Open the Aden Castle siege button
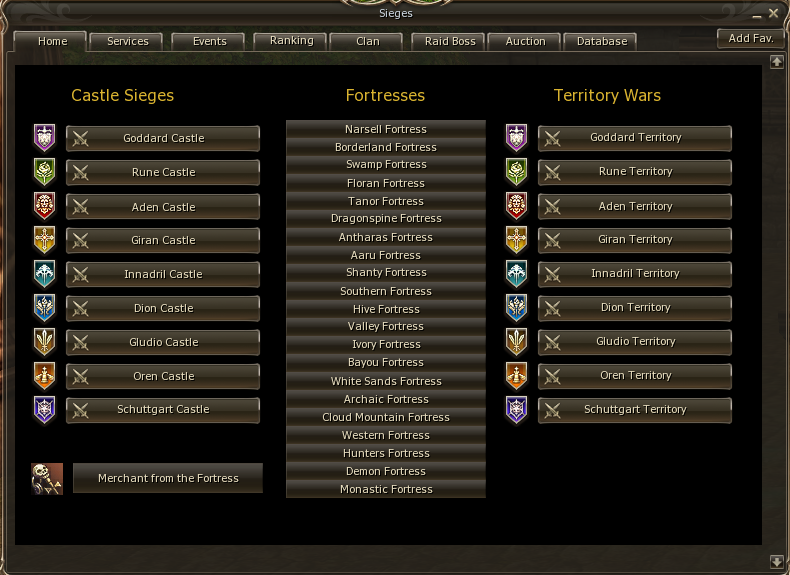The width and height of the screenshot is (790, 575). tap(163, 207)
